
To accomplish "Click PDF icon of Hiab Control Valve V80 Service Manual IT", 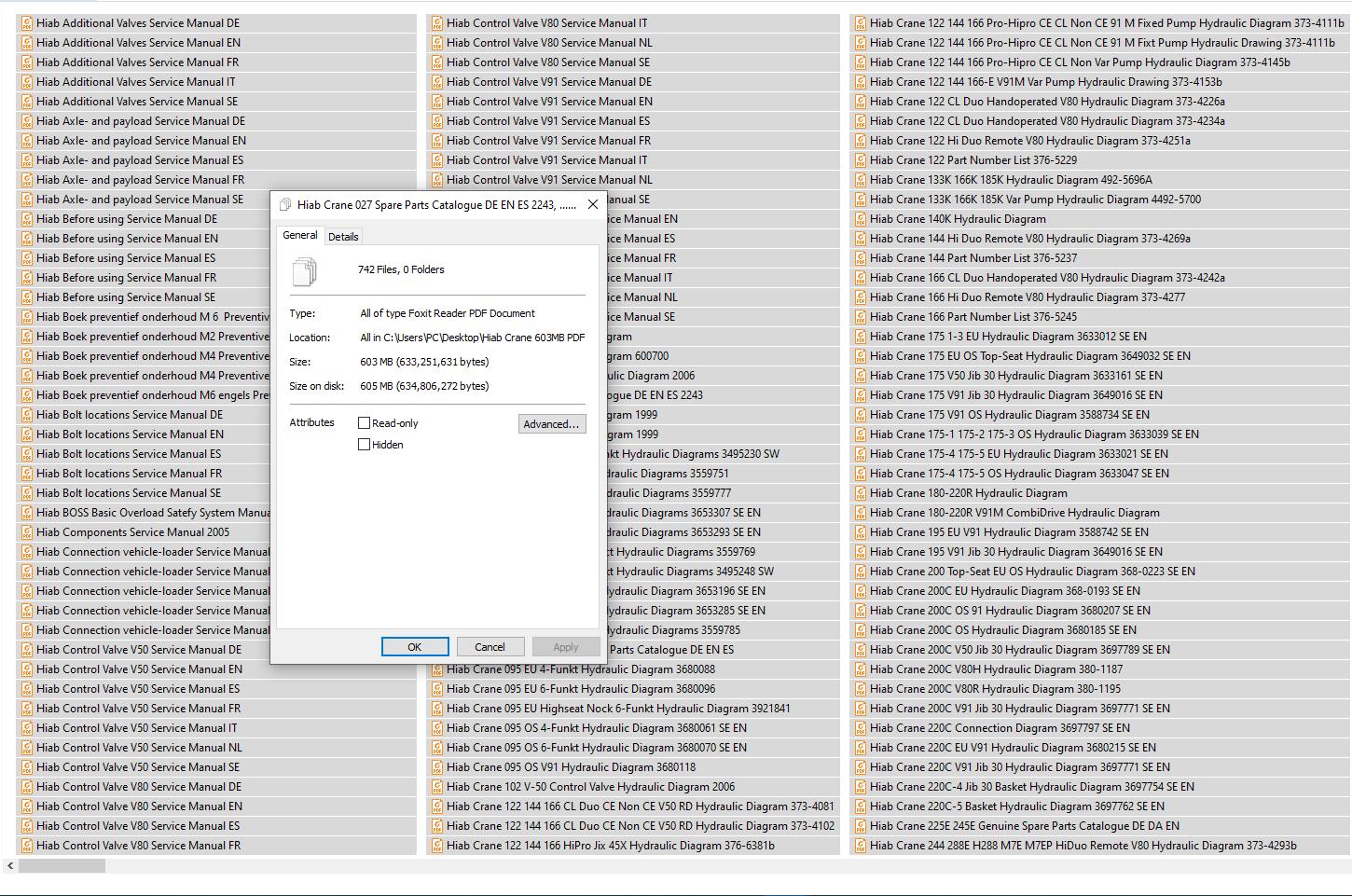I will click(x=437, y=23).
